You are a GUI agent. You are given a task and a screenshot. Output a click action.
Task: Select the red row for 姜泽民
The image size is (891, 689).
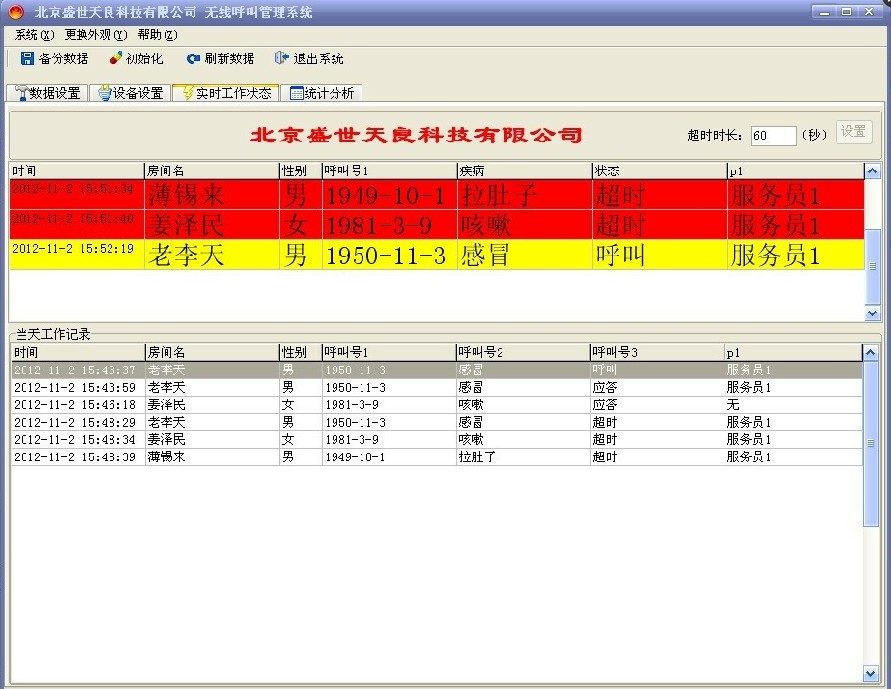coord(437,224)
